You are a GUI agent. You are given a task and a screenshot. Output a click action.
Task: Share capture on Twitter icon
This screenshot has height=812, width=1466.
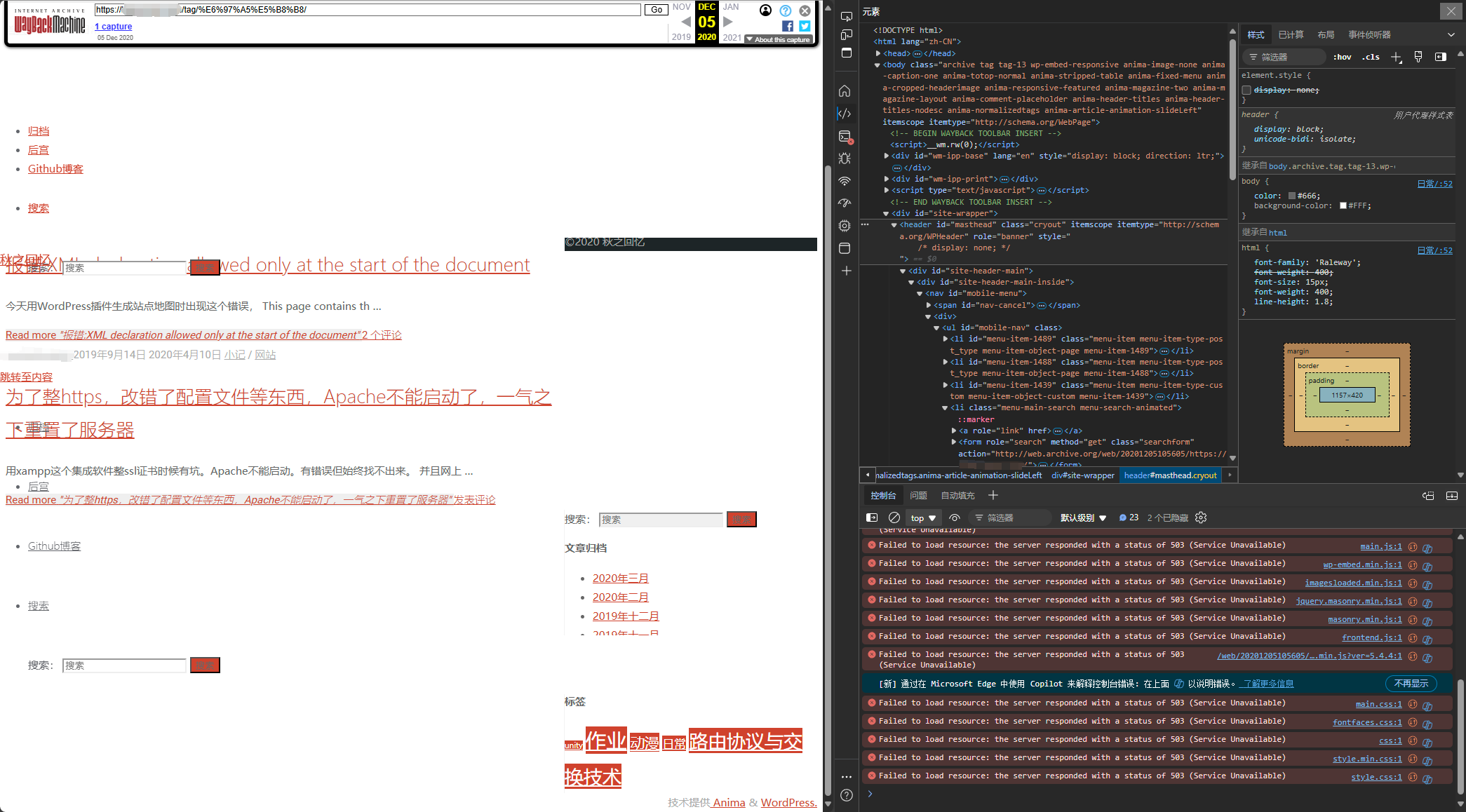(805, 26)
